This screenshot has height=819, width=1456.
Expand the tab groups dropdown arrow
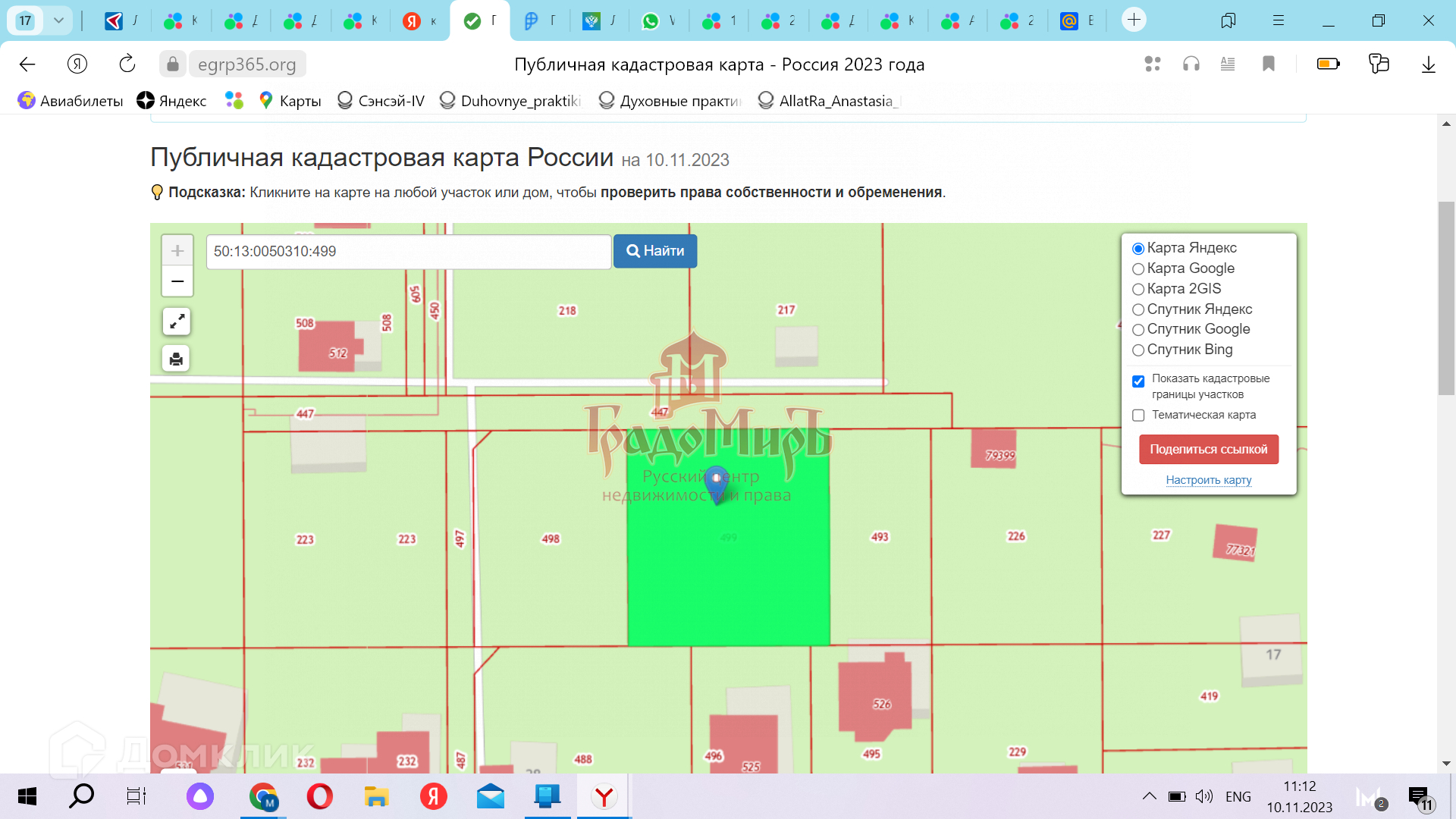pos(58,20)
